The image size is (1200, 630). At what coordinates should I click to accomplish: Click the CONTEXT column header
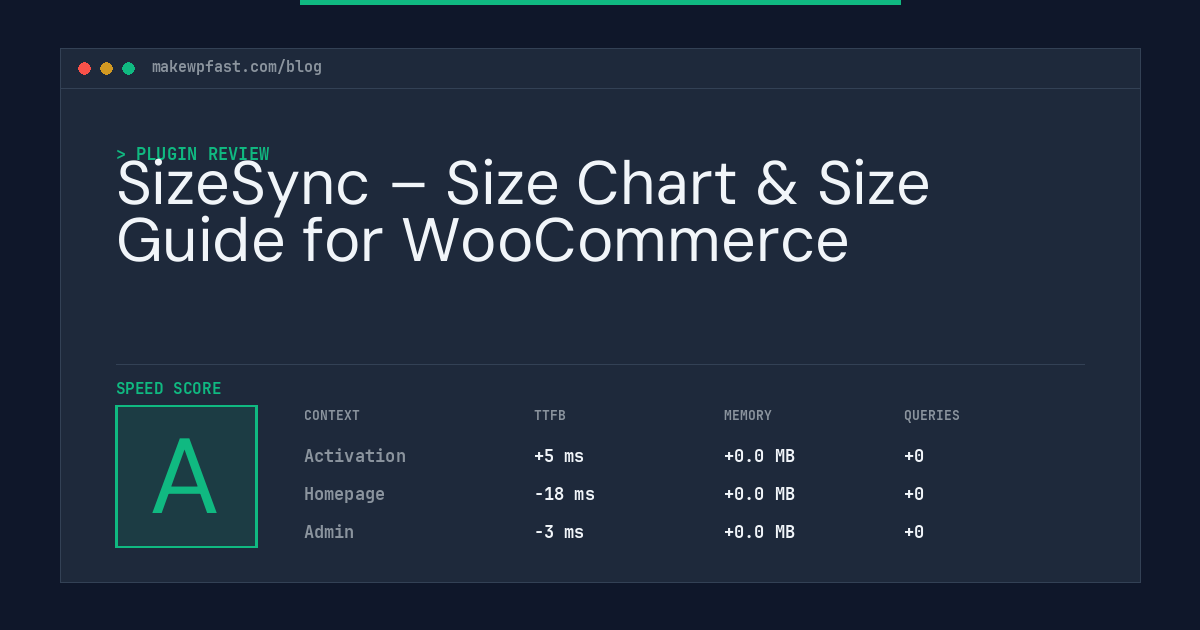pyautogui.click(x=332, y=415)
